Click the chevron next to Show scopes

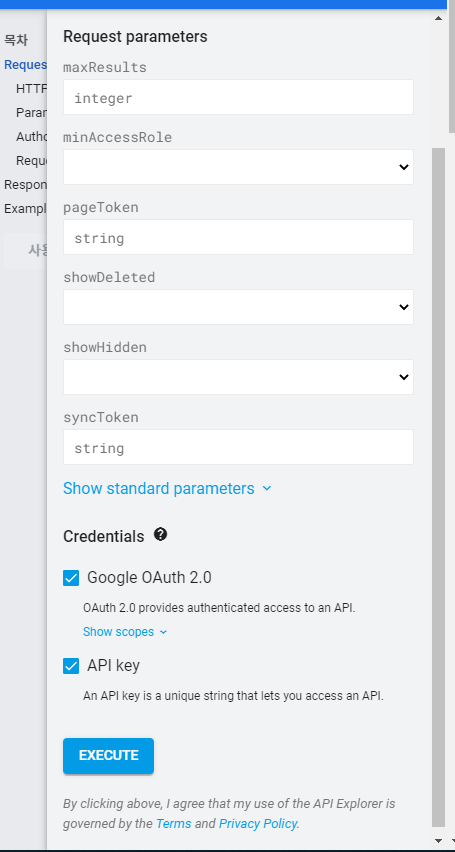pos(164,632)
